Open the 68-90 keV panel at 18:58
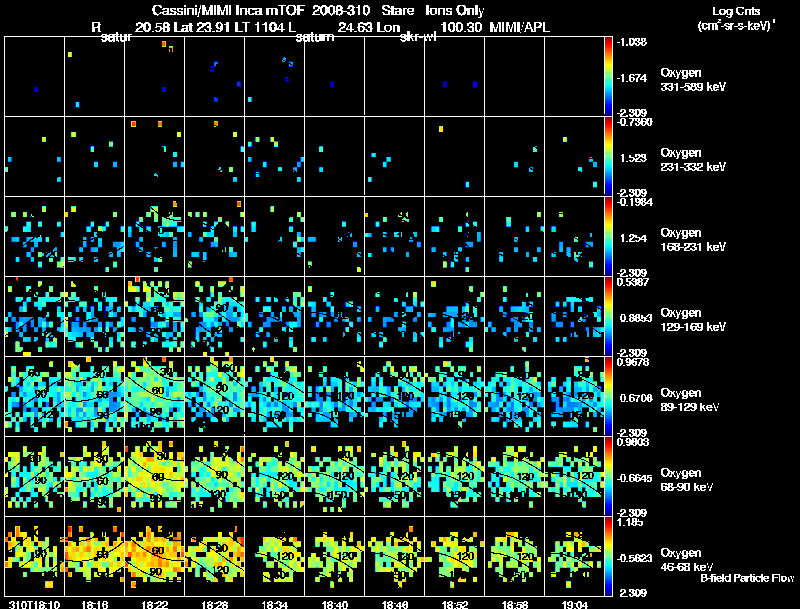 [515, 476]
